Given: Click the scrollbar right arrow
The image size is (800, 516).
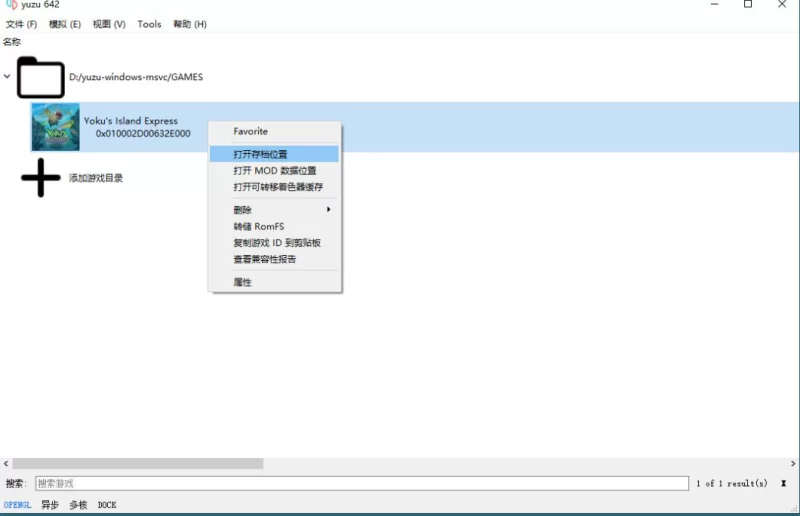Looking at the screenshot, I should tap(793, 463).
